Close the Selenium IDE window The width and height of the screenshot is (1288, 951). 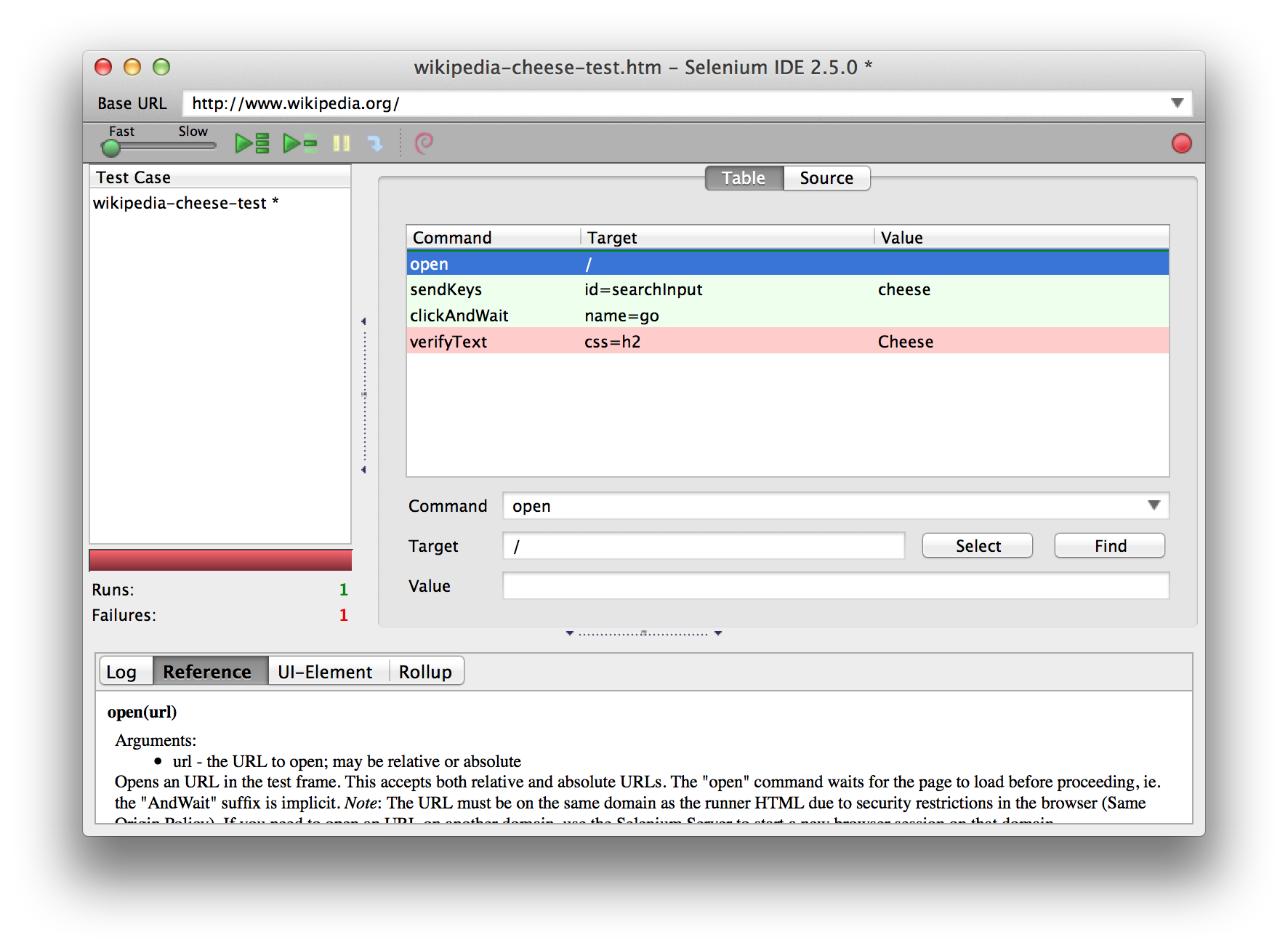pyautogui.click(x=103, y=67)
